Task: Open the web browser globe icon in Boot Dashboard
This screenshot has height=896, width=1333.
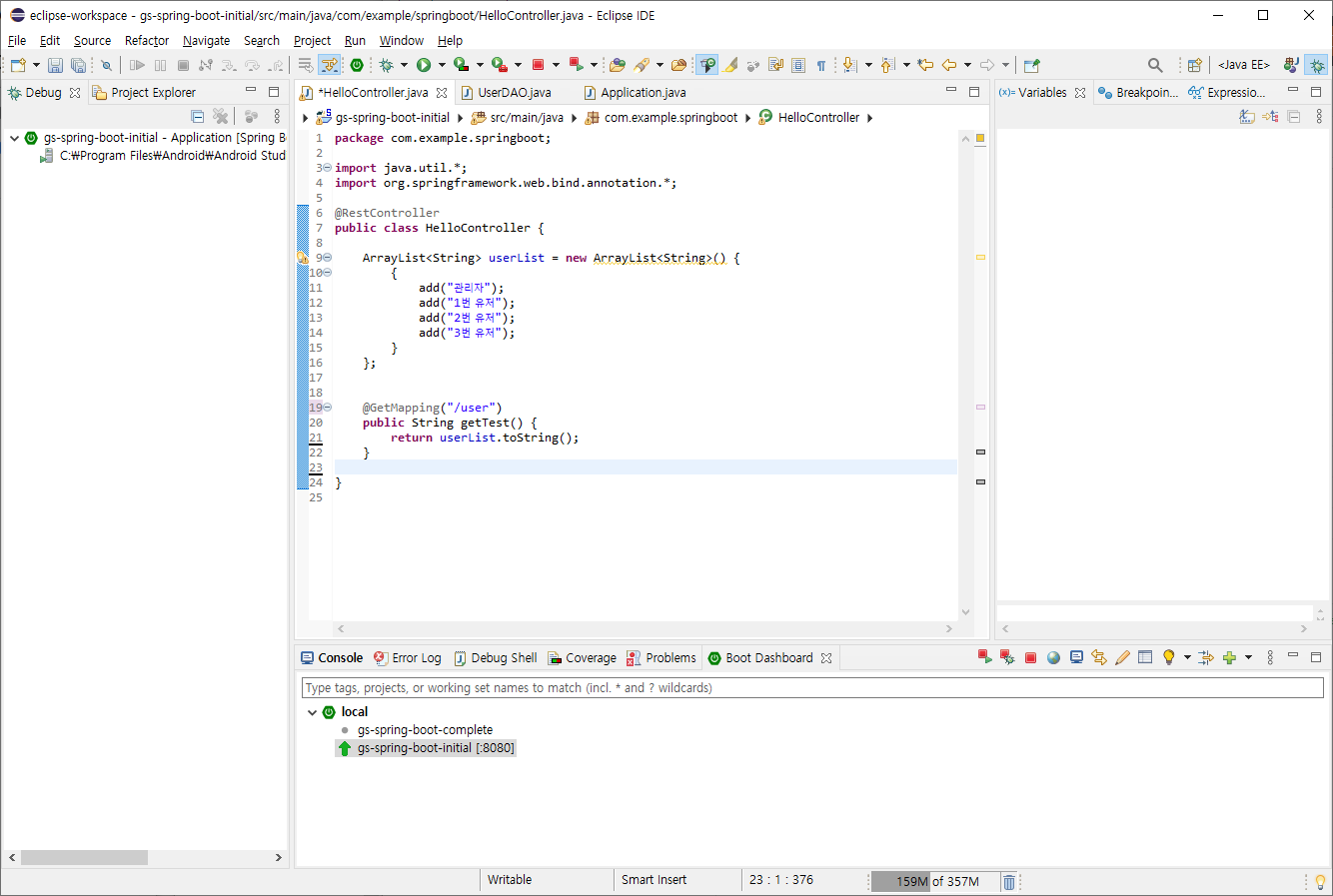Action: [1053, 657]
